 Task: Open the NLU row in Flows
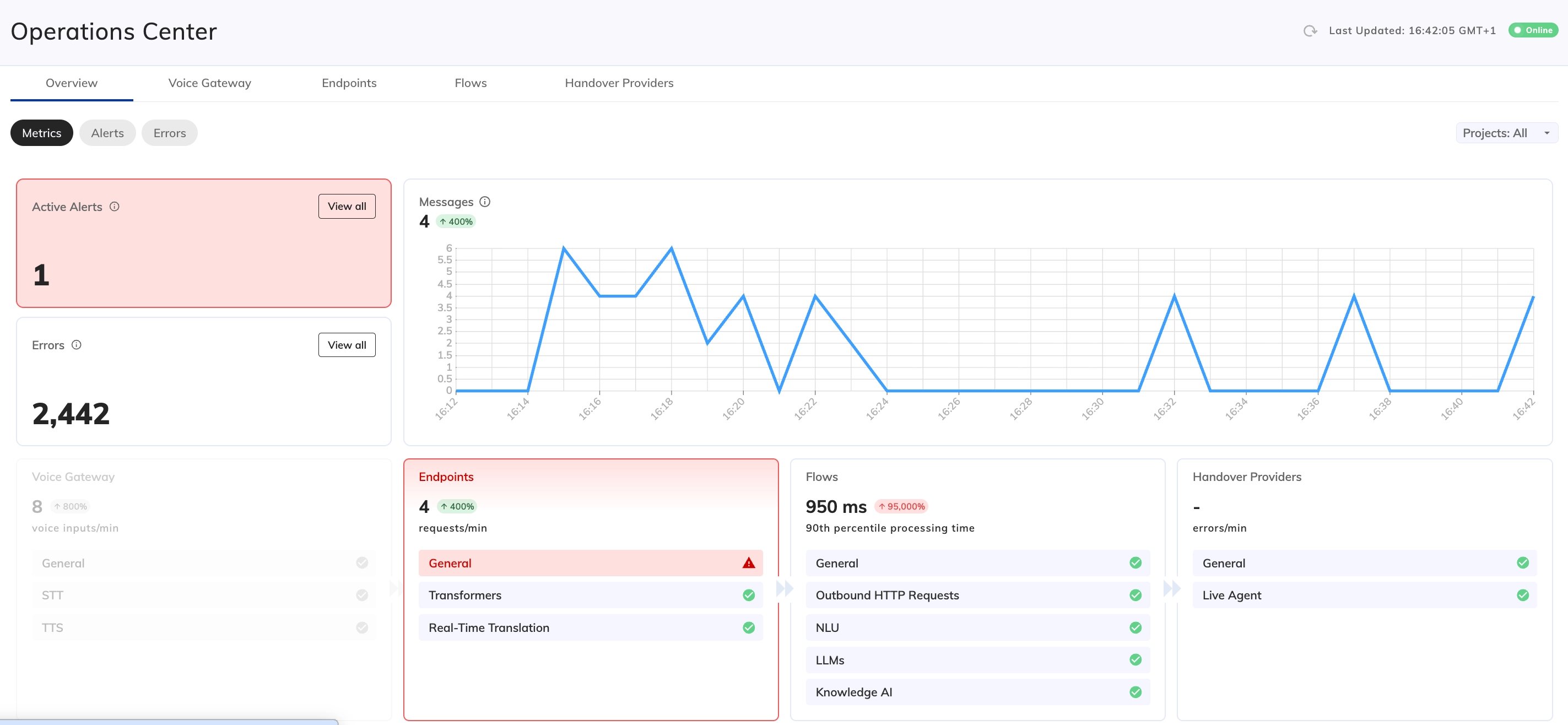pos(977,627)
